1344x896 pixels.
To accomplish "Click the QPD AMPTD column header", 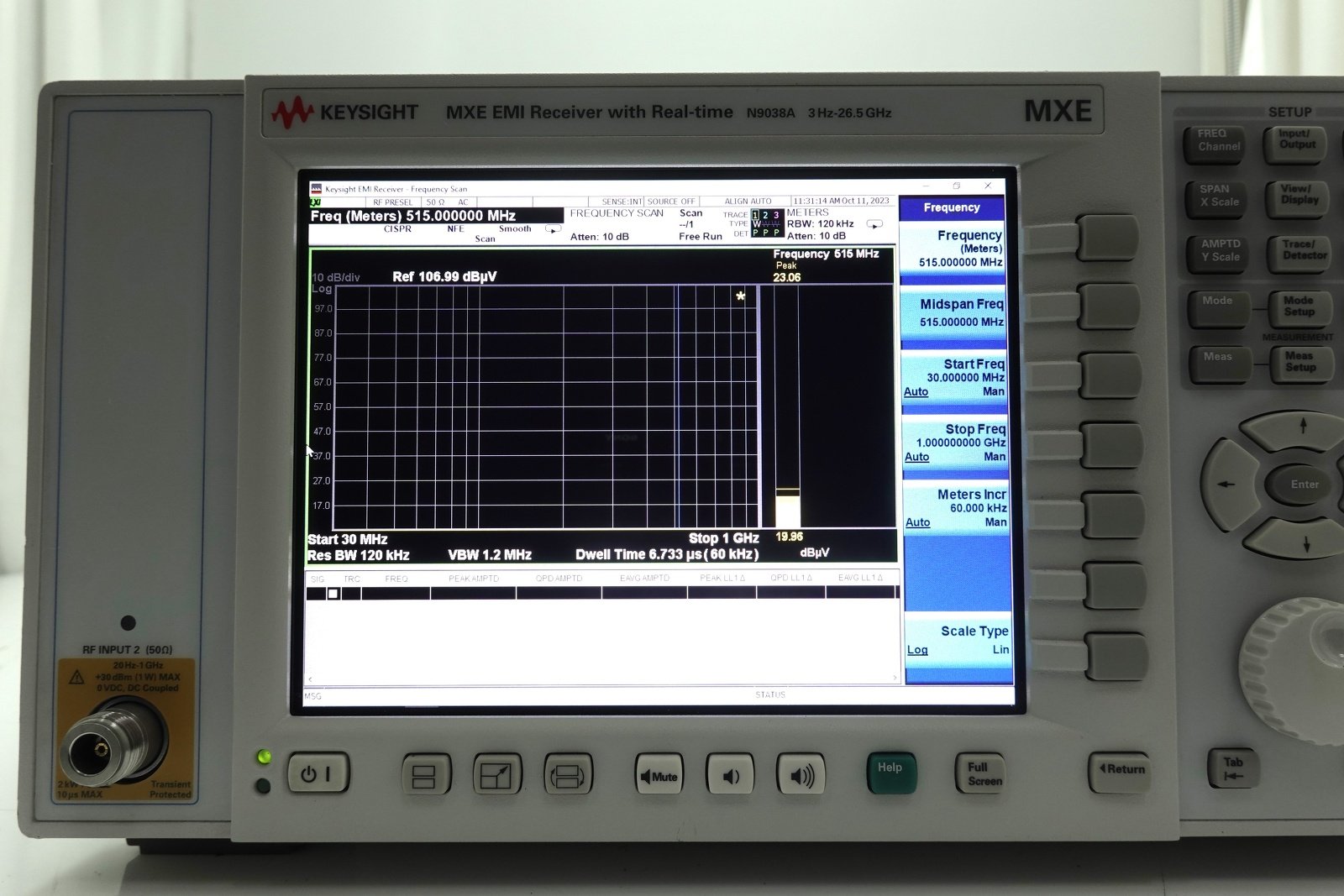I will tap(559, 579).
